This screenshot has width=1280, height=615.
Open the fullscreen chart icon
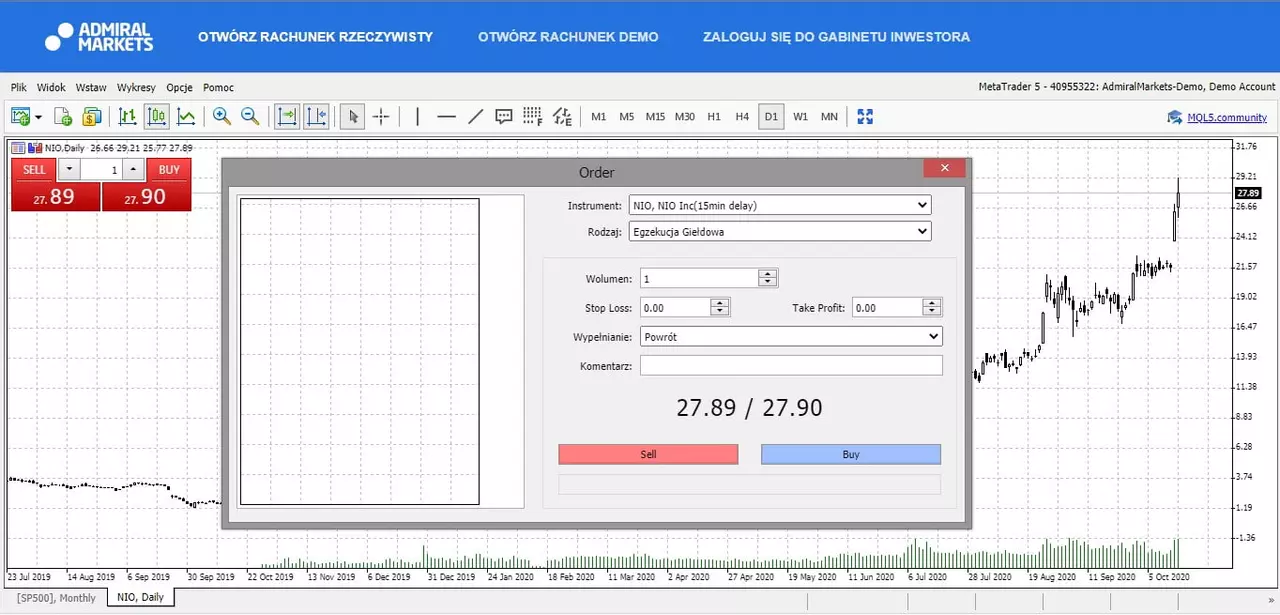point(865,117)
